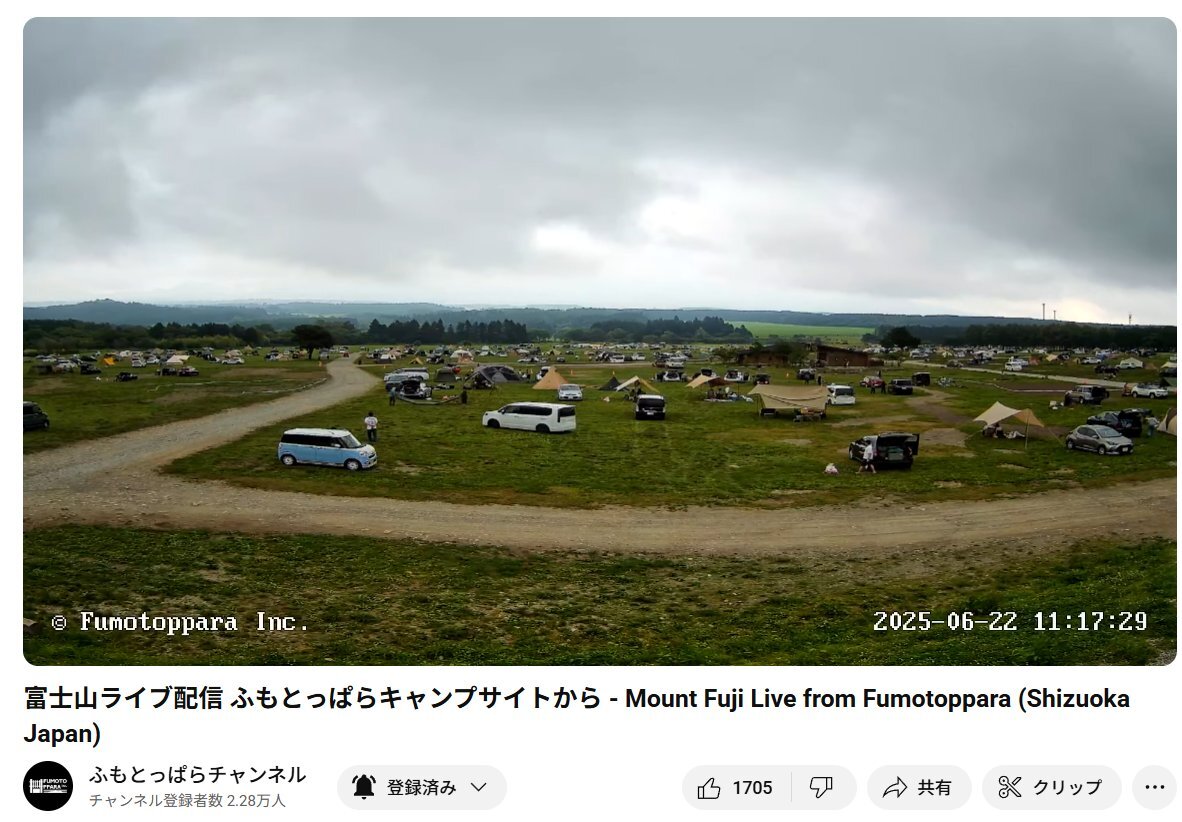Open the Fumotoppara channel avatar
The image size is (1182, 822).
click(x=48, y=786)
